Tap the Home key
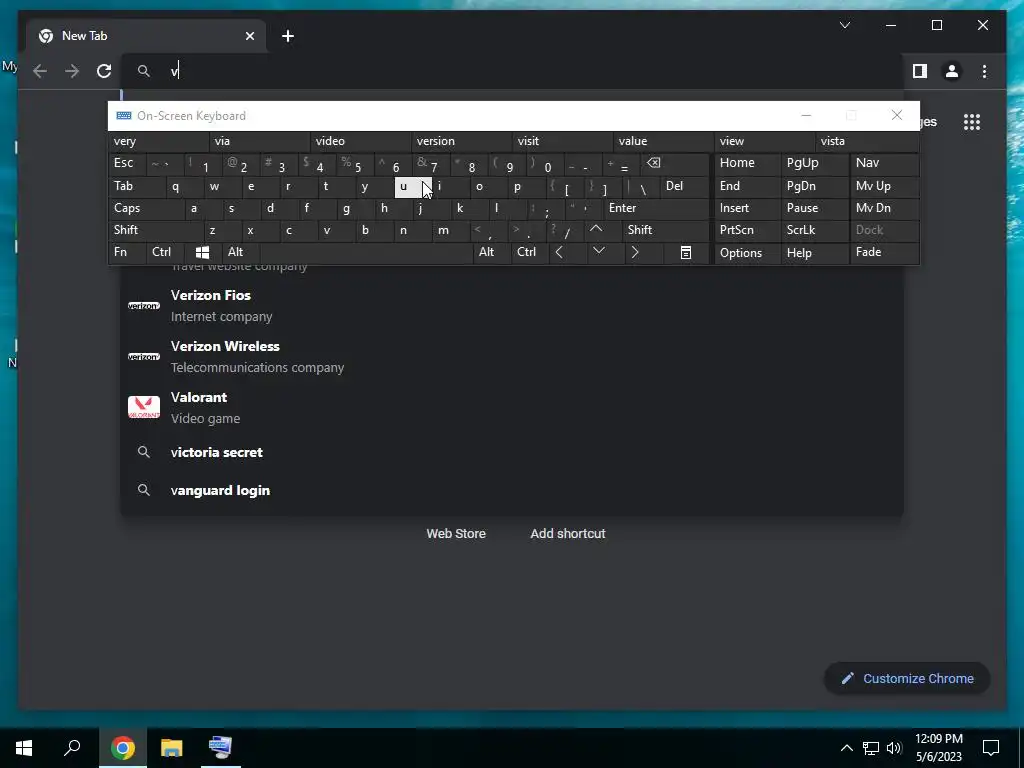 click(x=748, y=163)
